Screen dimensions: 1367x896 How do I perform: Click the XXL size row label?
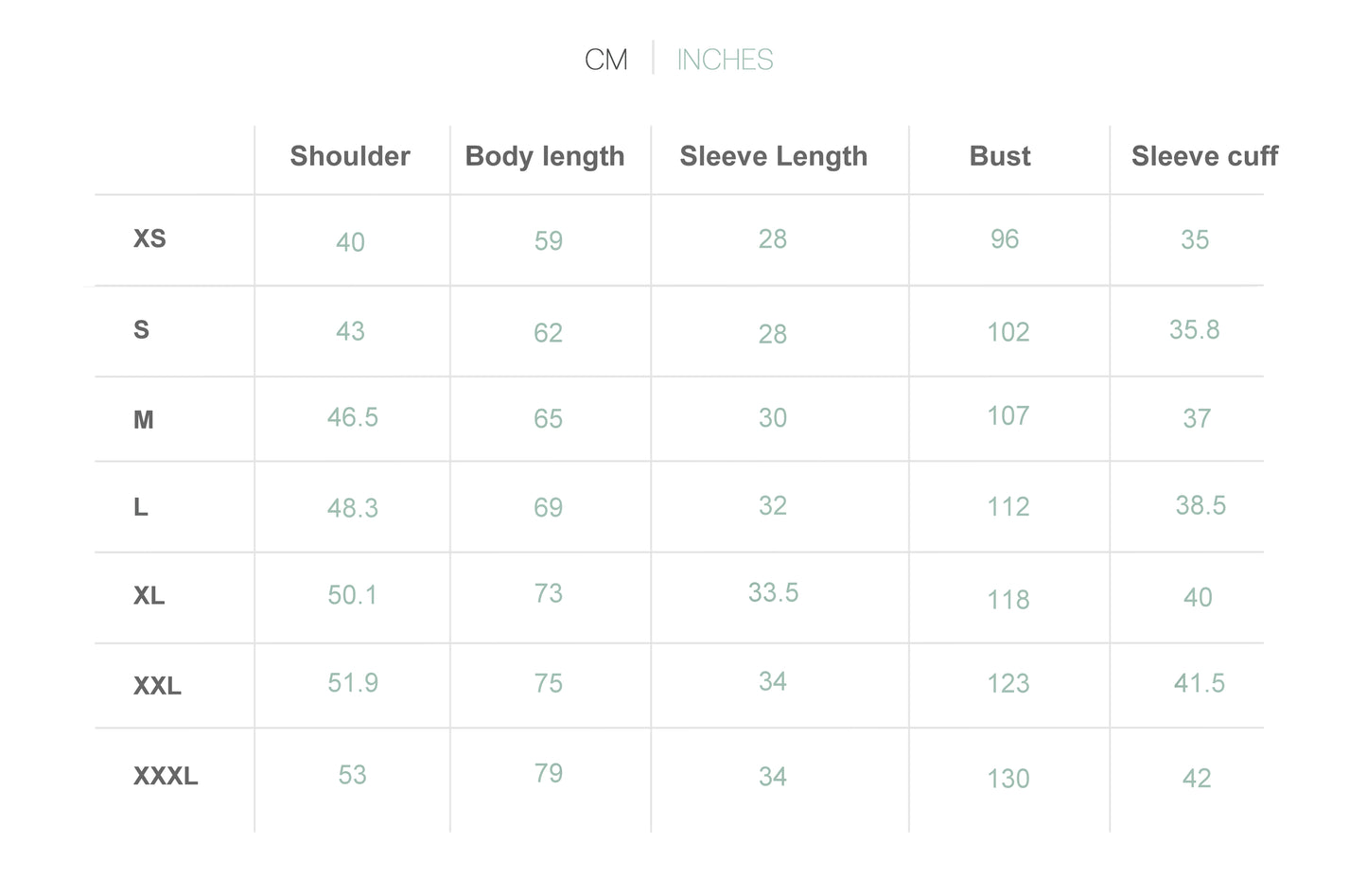(157, 686)
